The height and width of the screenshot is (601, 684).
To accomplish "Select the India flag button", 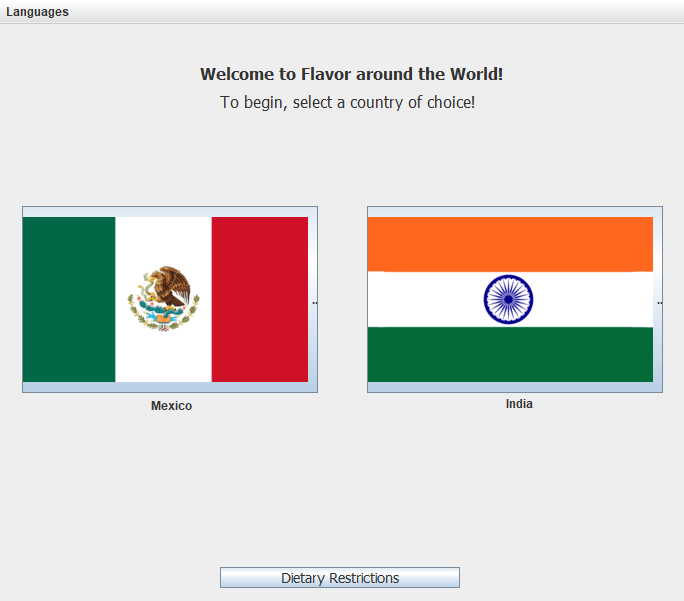I will 515,300.
